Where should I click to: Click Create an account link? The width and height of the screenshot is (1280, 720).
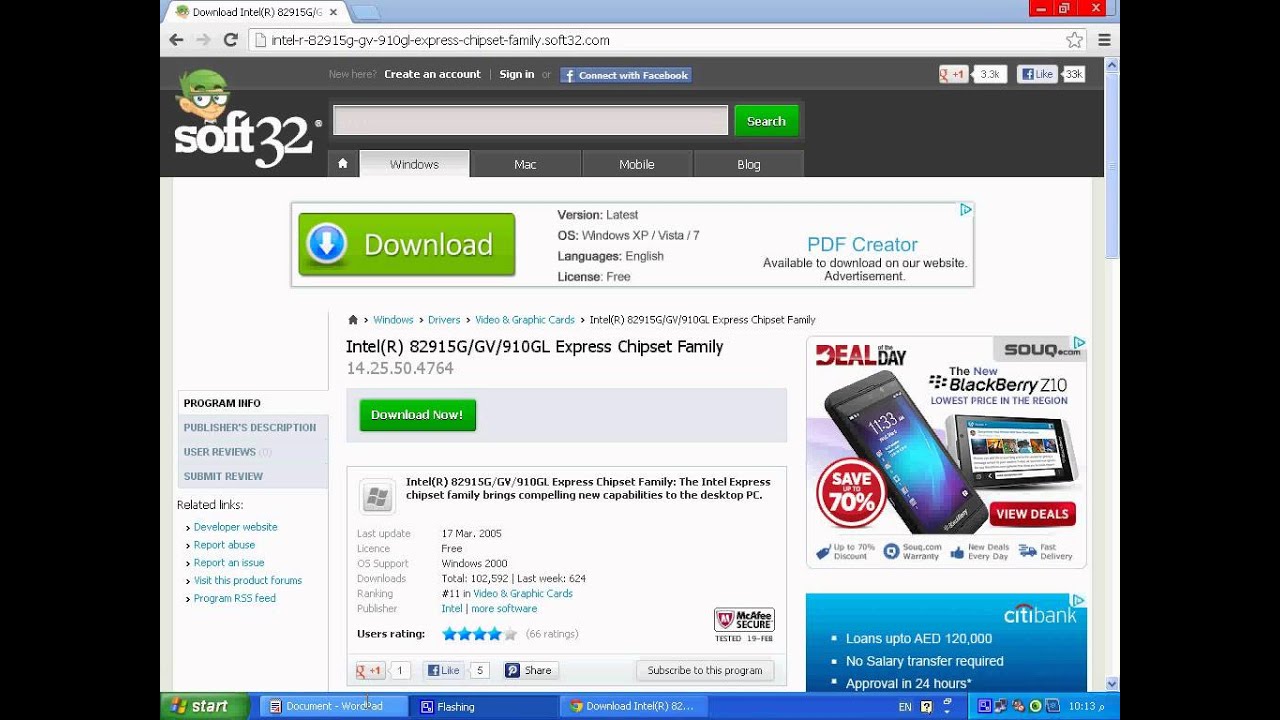432,74
